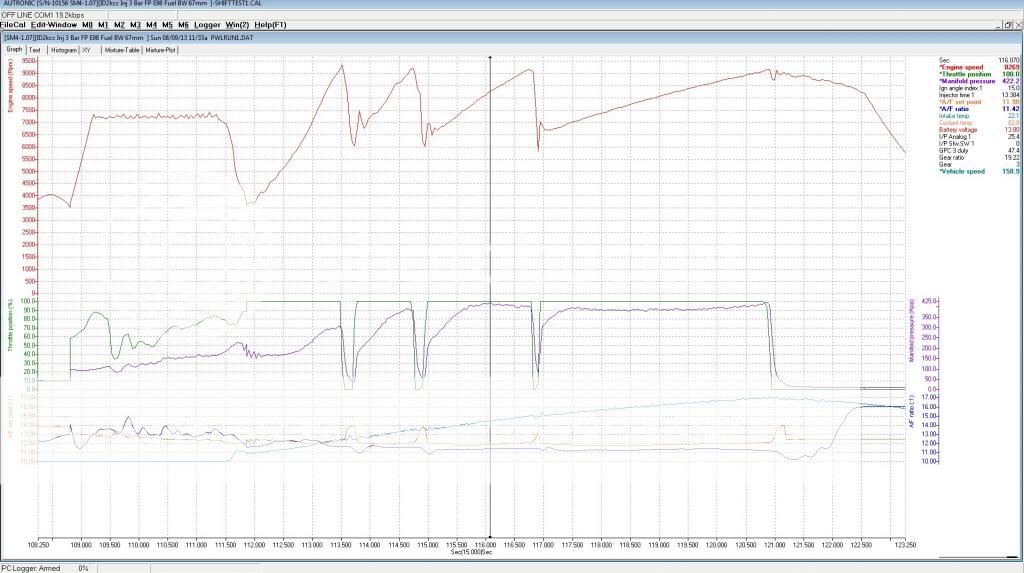Open the Logger menu
Screen dimensions: 1024x573
(x=207, y=24)
